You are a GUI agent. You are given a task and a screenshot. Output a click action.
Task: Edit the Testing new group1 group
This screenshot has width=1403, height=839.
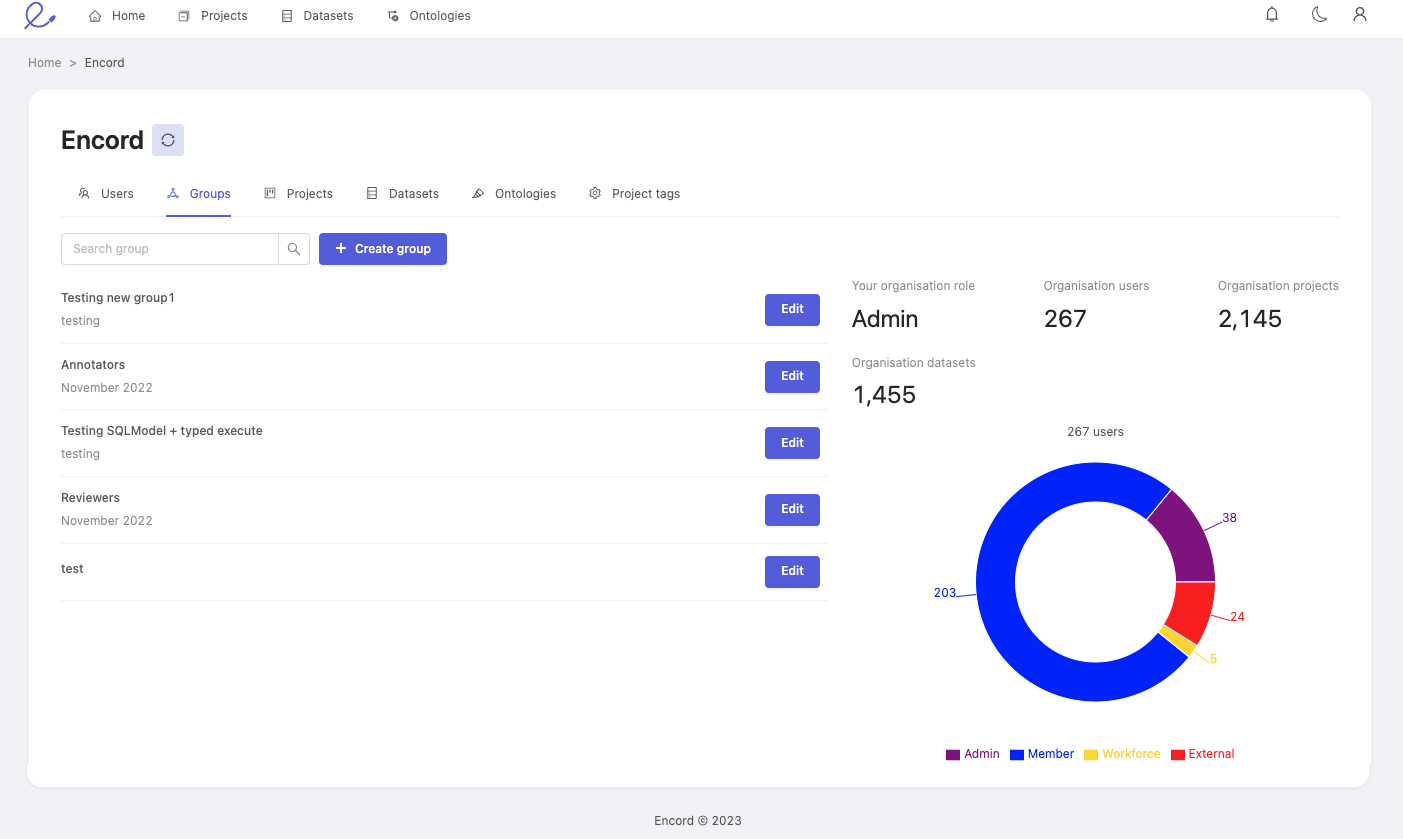pyautogui.click(x=792, y=310)
